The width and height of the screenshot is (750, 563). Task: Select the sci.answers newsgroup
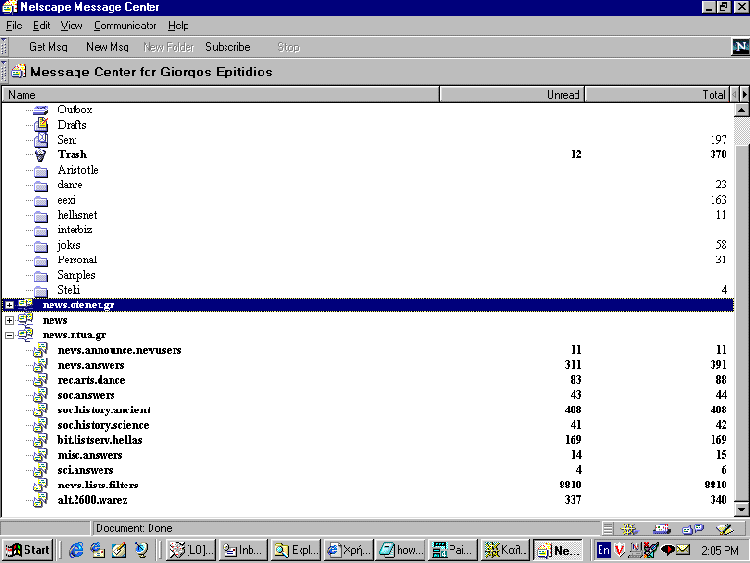[x=368, y=470]
